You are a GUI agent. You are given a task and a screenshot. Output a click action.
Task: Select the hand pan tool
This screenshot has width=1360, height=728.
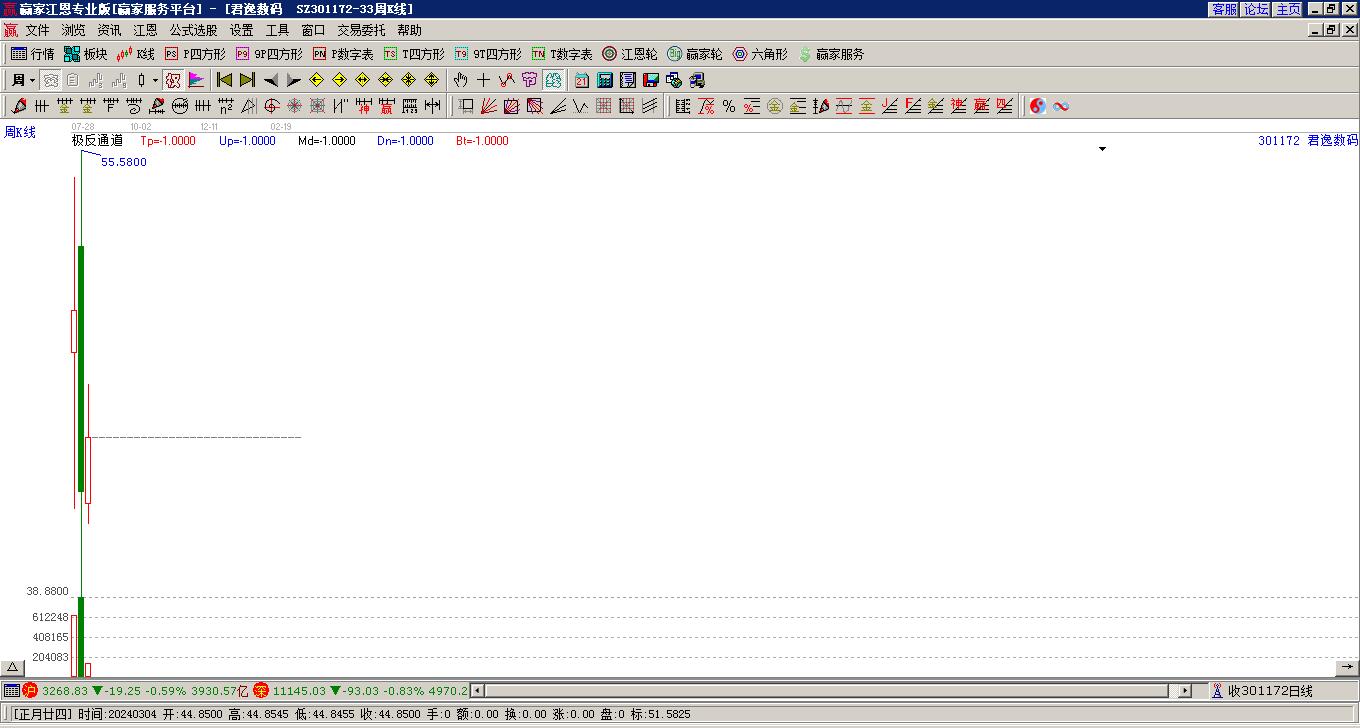coord(460,80)
